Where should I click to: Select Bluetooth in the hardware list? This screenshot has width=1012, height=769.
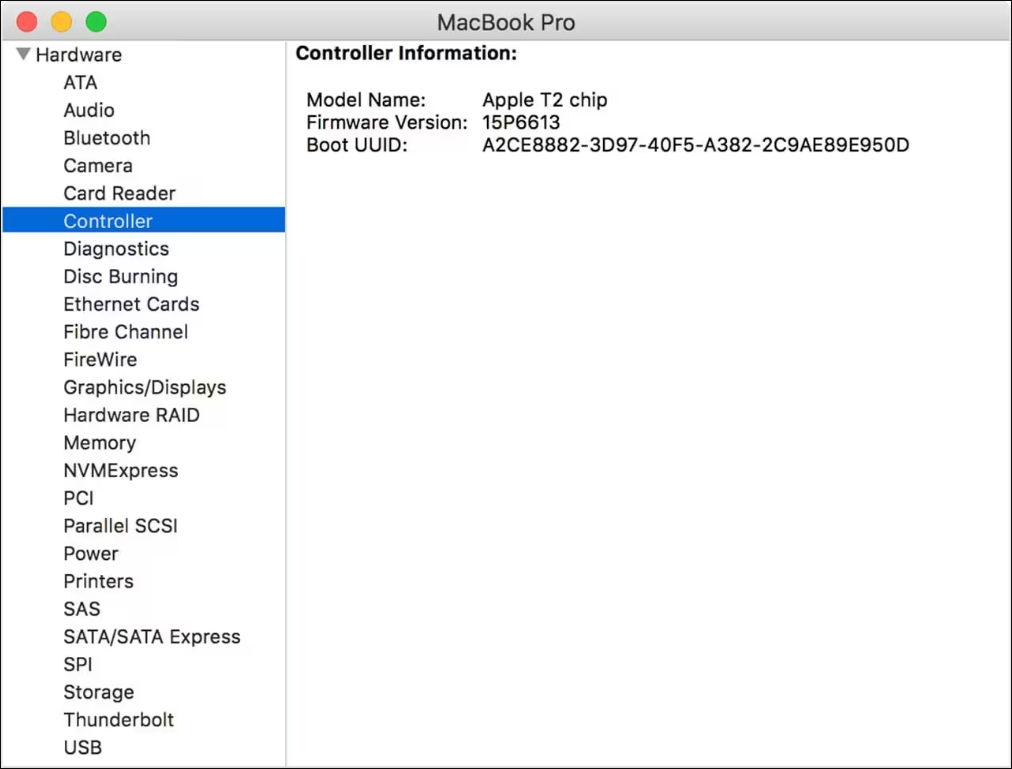point(107,138)
